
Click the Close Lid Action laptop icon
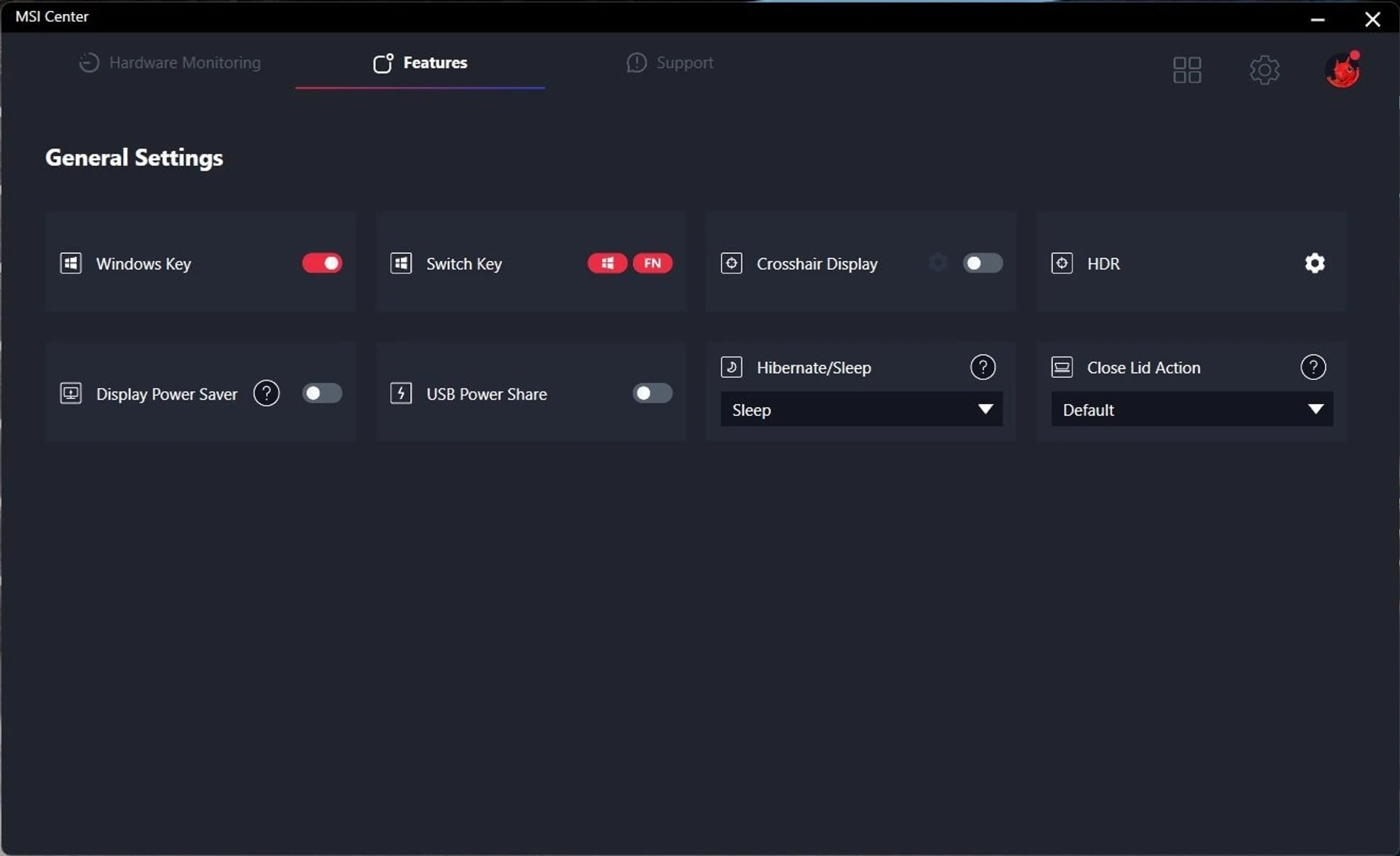coord(1062,367)
